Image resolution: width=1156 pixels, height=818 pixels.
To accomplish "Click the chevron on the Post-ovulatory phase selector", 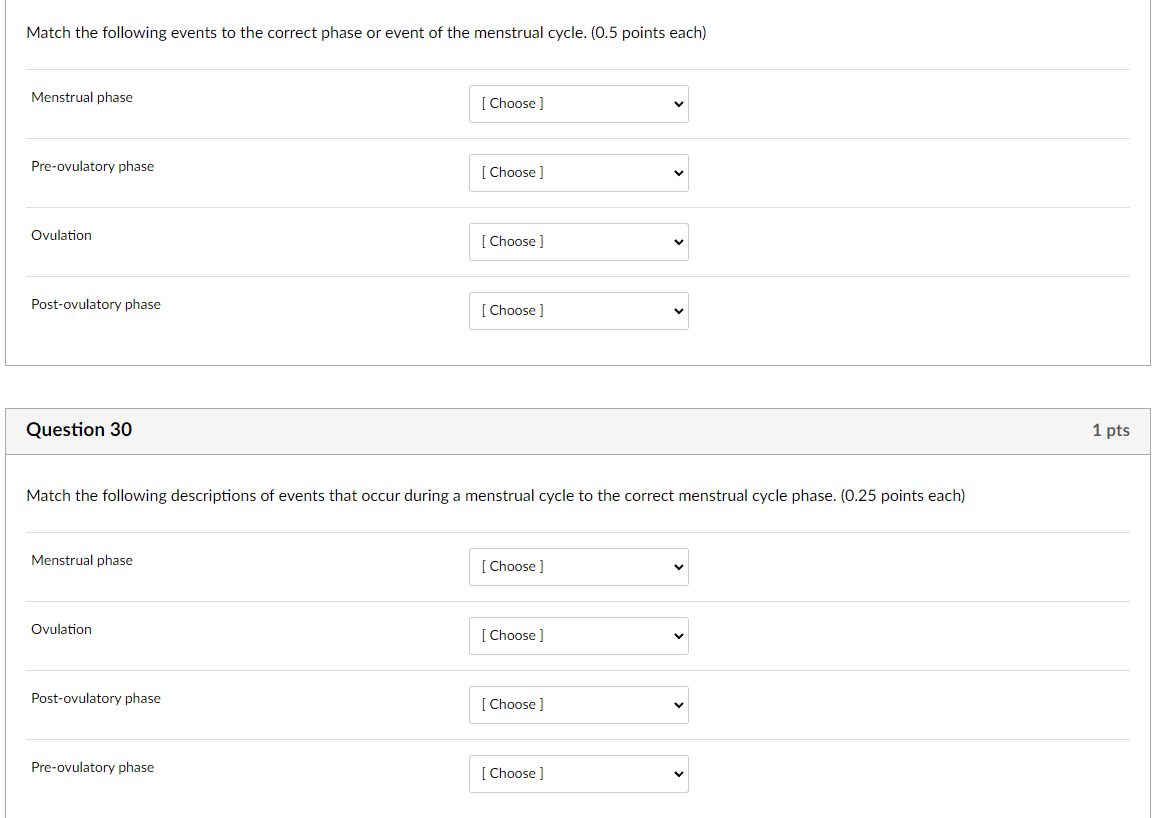I will pyautogui.click(x=676, y=310).
